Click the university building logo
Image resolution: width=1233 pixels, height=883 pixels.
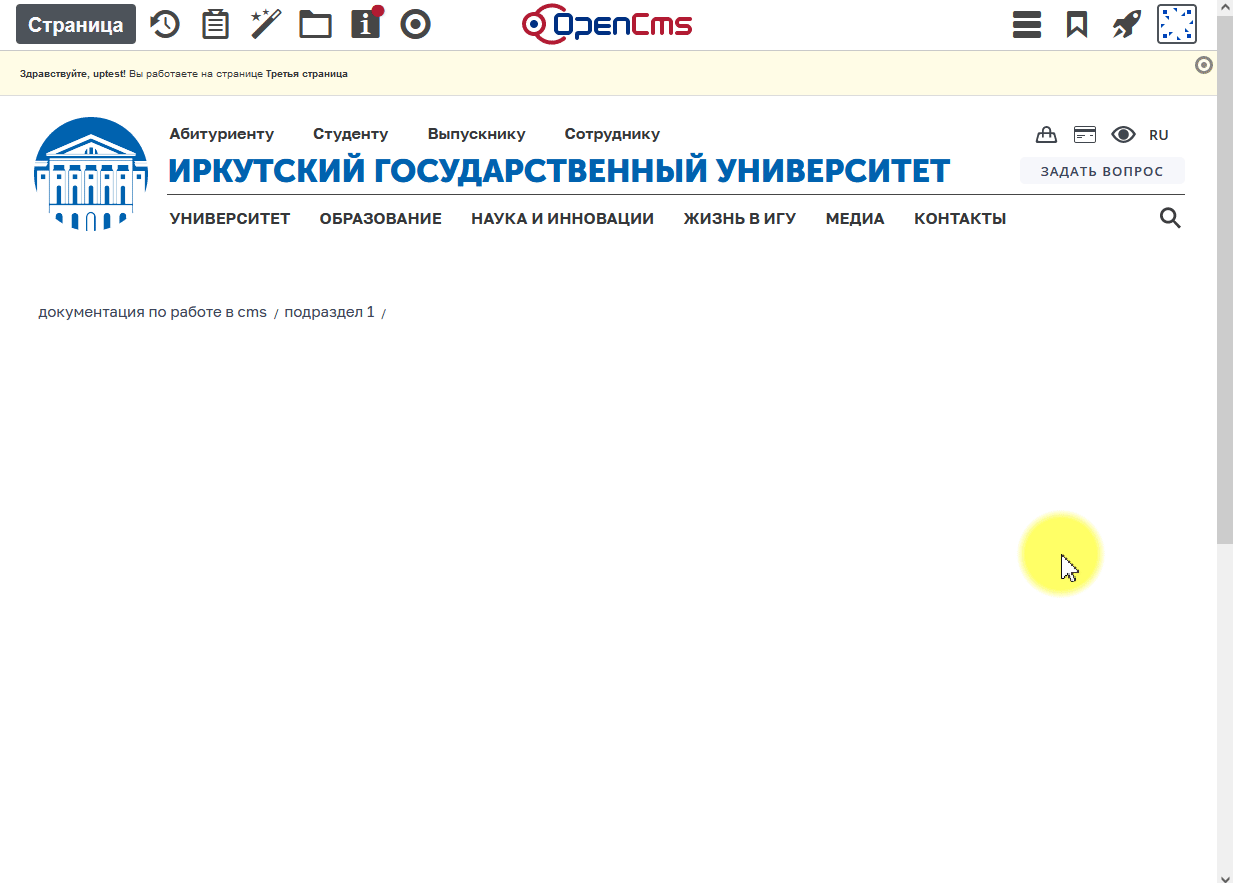pyautogui.click(x=91, y=174)
